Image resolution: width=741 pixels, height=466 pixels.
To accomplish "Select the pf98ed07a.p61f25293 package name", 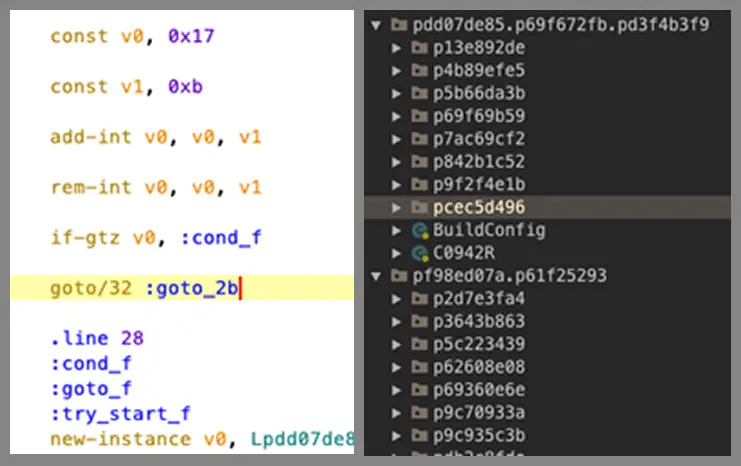I will 509,276.
